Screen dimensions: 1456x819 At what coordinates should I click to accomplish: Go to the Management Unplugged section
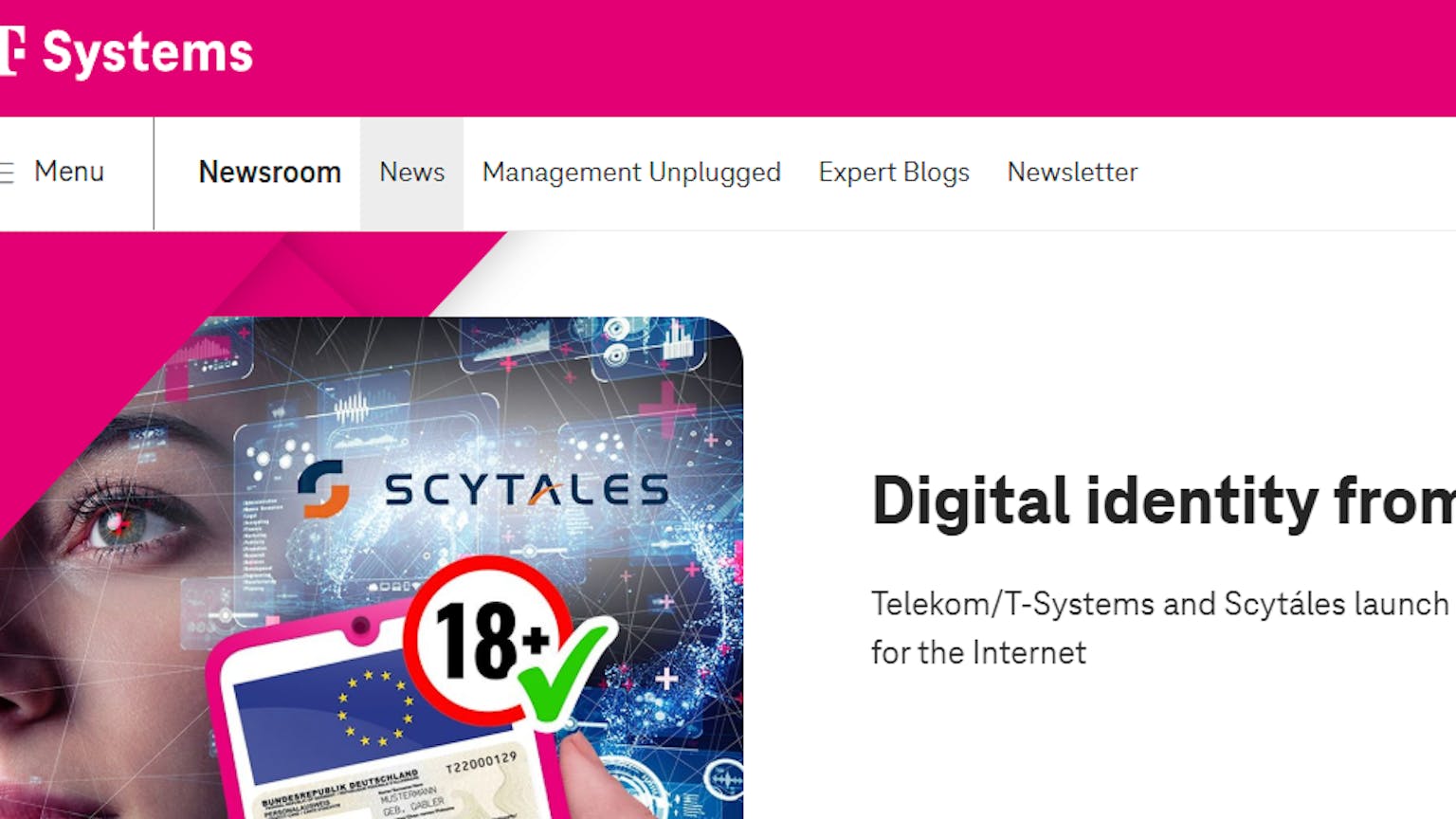(x=631, y=173)
